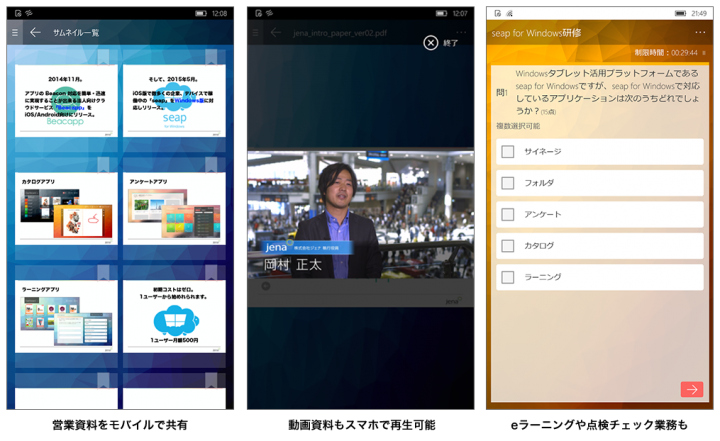
Task: Open the アンケートアプリ slide thumbnail
Action: pyautogui.click(x=174, y=209)
